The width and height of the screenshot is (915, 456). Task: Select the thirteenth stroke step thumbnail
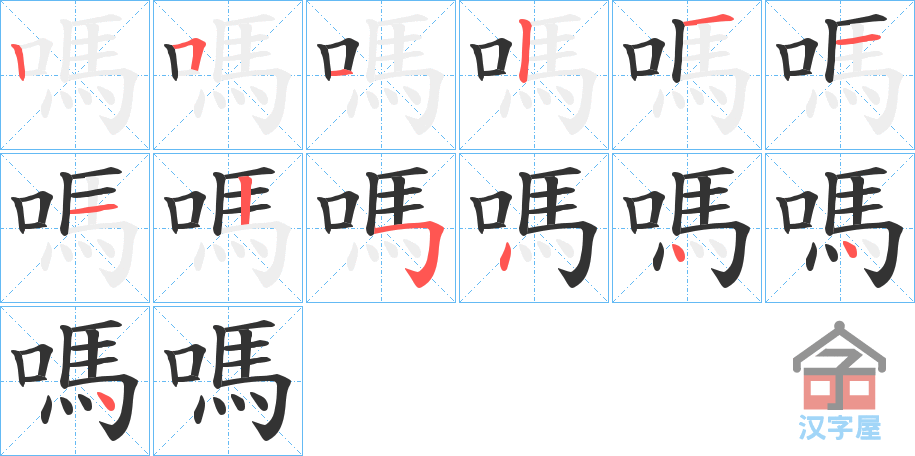[75, 381]
